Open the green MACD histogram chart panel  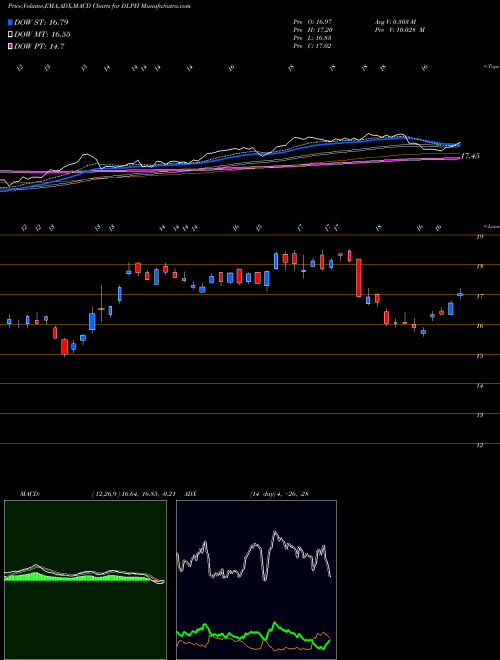click(85, 580)
